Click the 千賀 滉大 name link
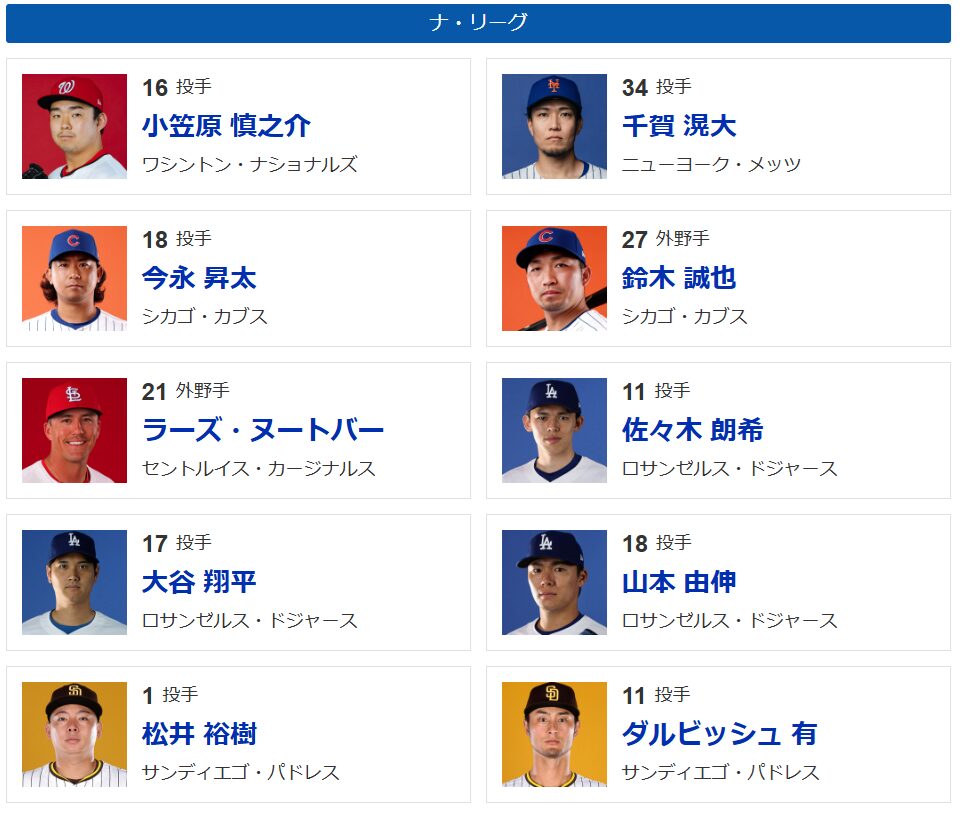This screenshot has height=815, width=962. tap(678, 126)
